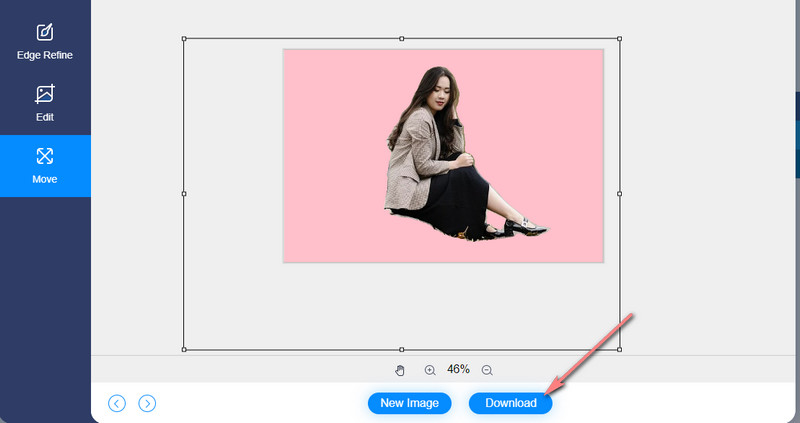Viewport: 800px width, 423px height.
Task: Zoom out with the minus magnifier
Action: (x=487, y=370)
